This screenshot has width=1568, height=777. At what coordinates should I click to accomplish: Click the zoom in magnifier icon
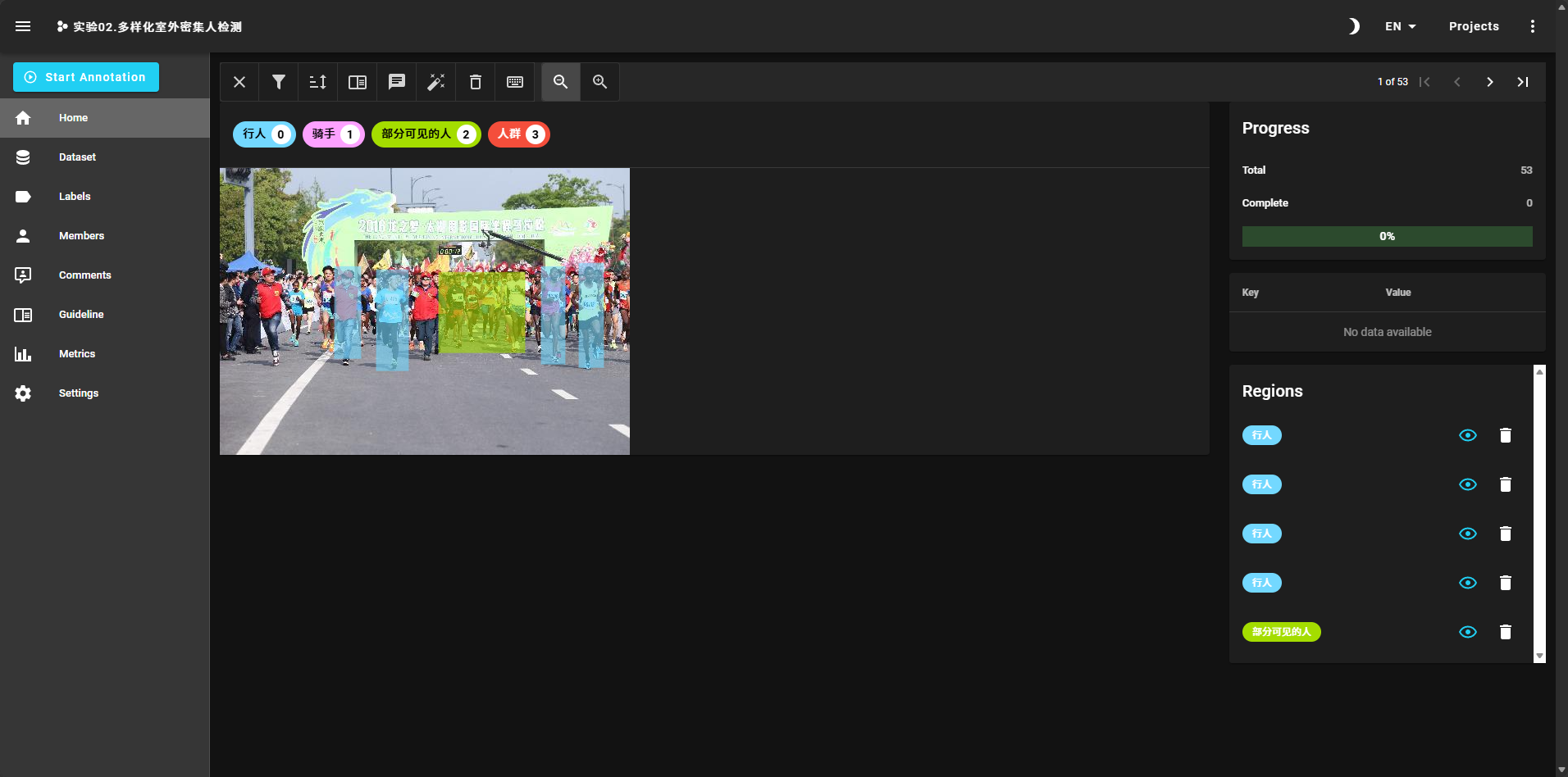coord(600,82)
